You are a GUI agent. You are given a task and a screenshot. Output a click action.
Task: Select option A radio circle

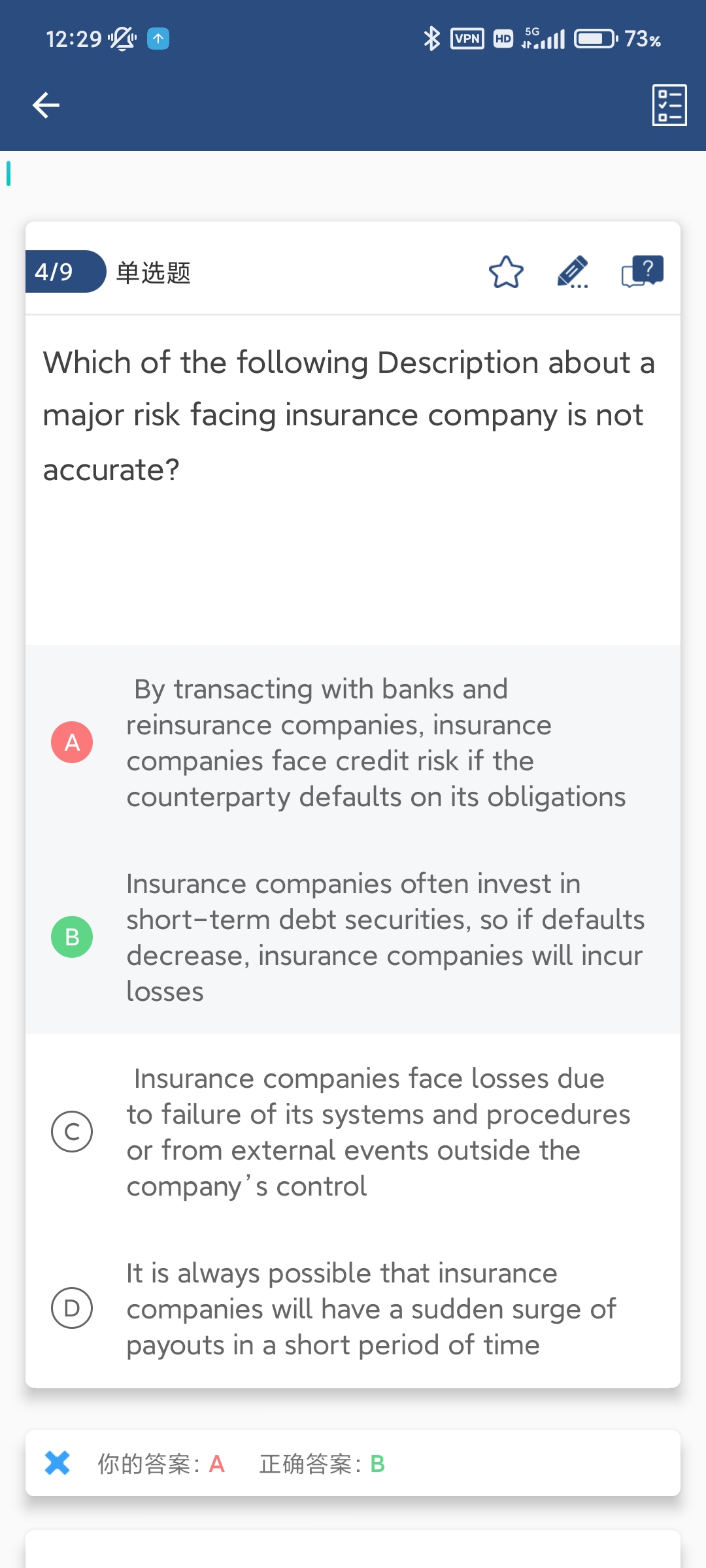click(72, 742)
